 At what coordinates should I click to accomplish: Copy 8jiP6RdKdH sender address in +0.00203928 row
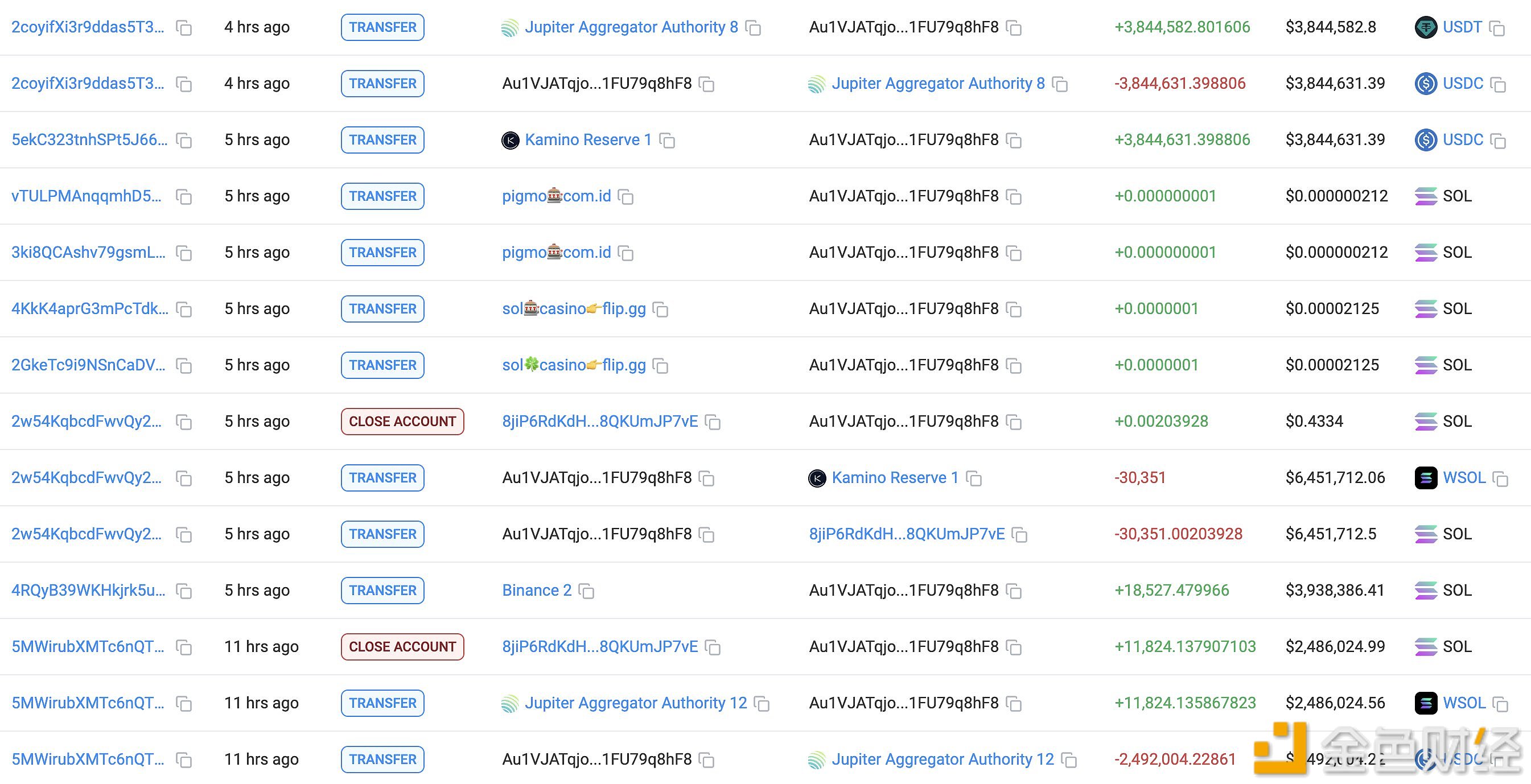click(713, 422)
